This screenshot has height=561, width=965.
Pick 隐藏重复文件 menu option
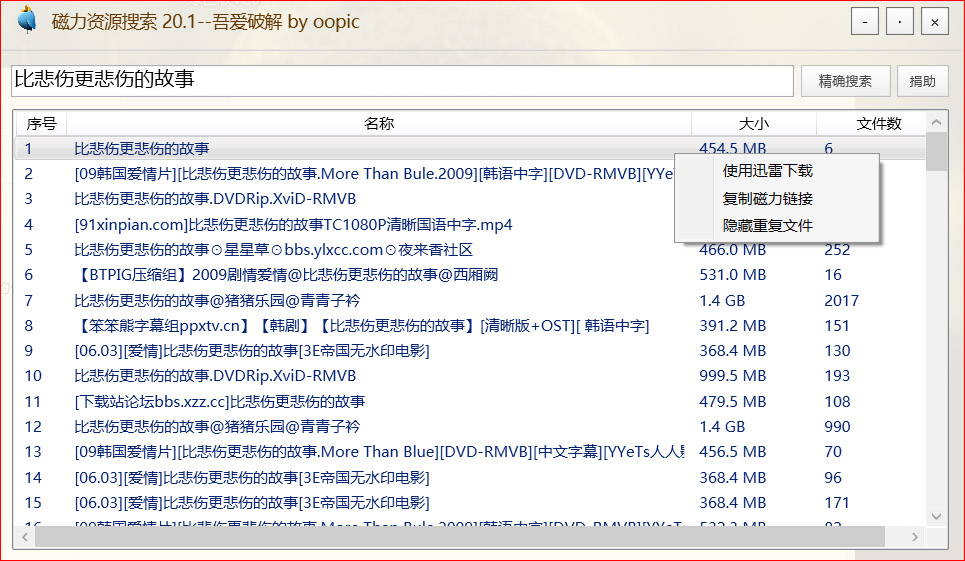point(767,225)
